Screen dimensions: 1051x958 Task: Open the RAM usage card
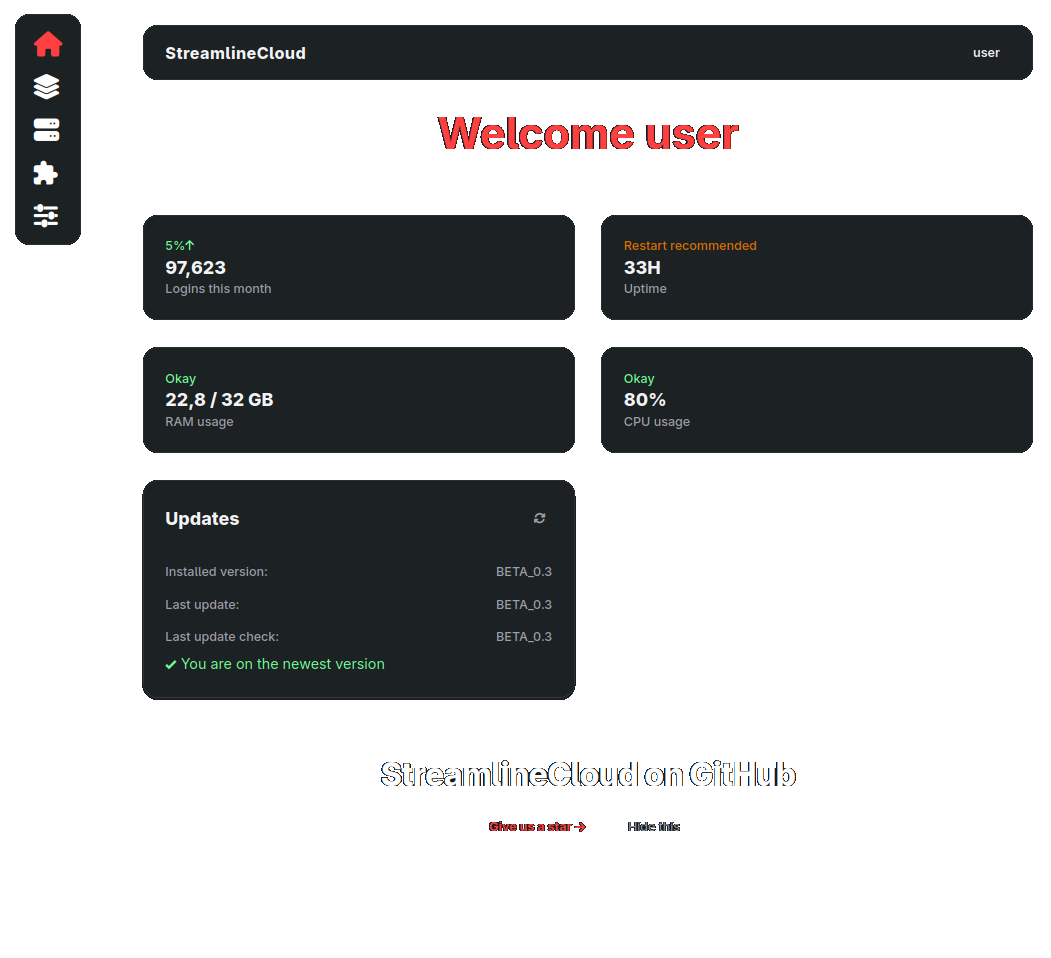[359, 400]
